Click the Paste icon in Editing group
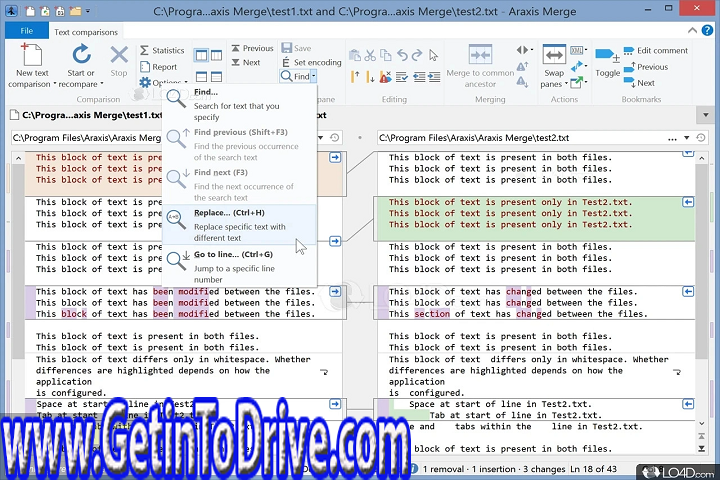This screenshot has width=720, height=480. [354, 55]
